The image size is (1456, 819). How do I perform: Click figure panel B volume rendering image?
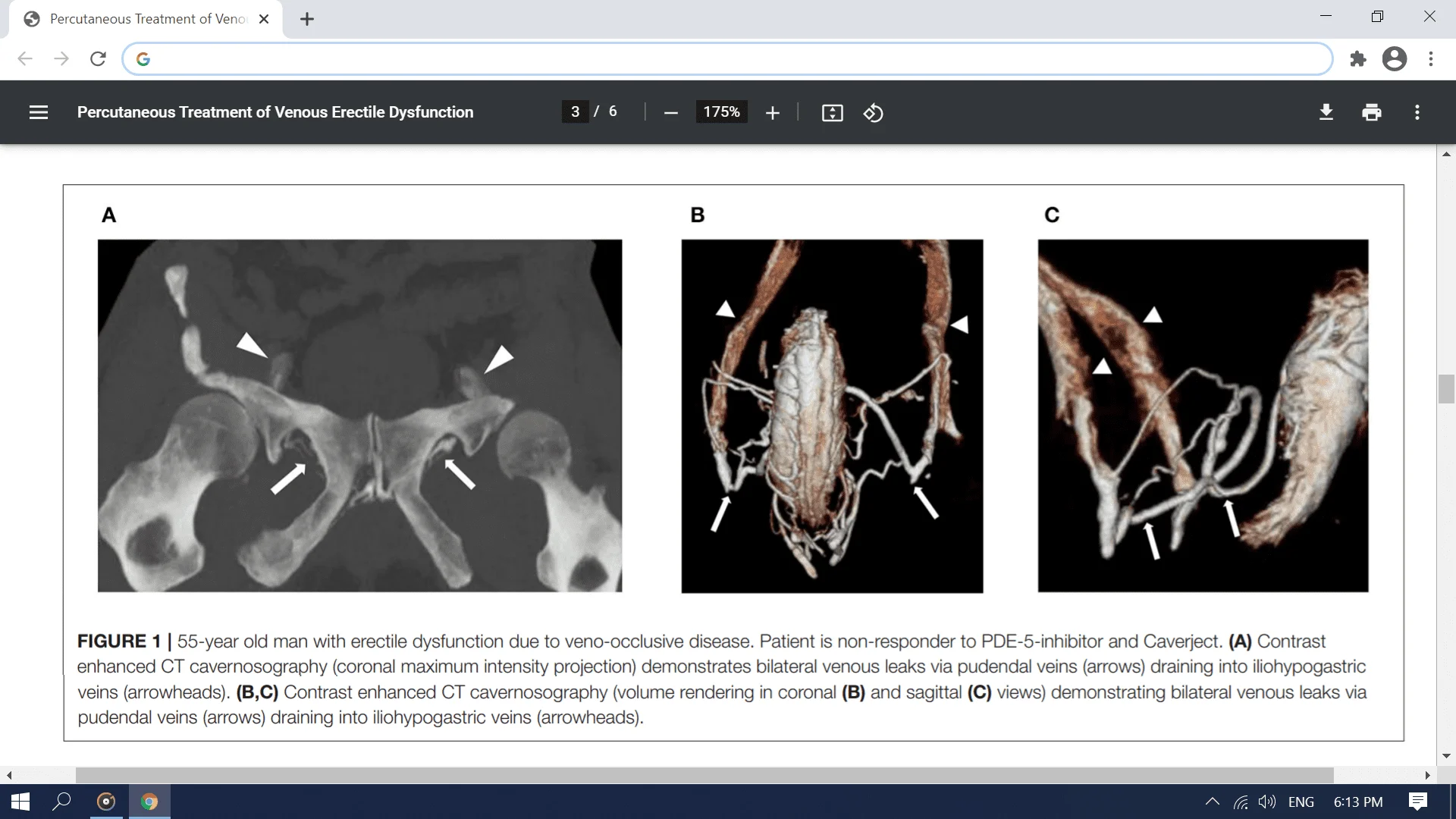[832, 416]
